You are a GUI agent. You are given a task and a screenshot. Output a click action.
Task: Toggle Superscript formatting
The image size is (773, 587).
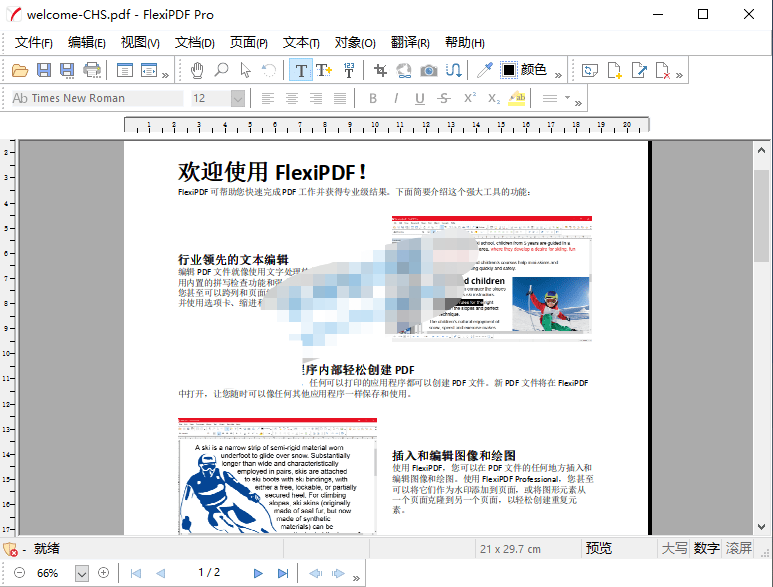pos(470,98)
